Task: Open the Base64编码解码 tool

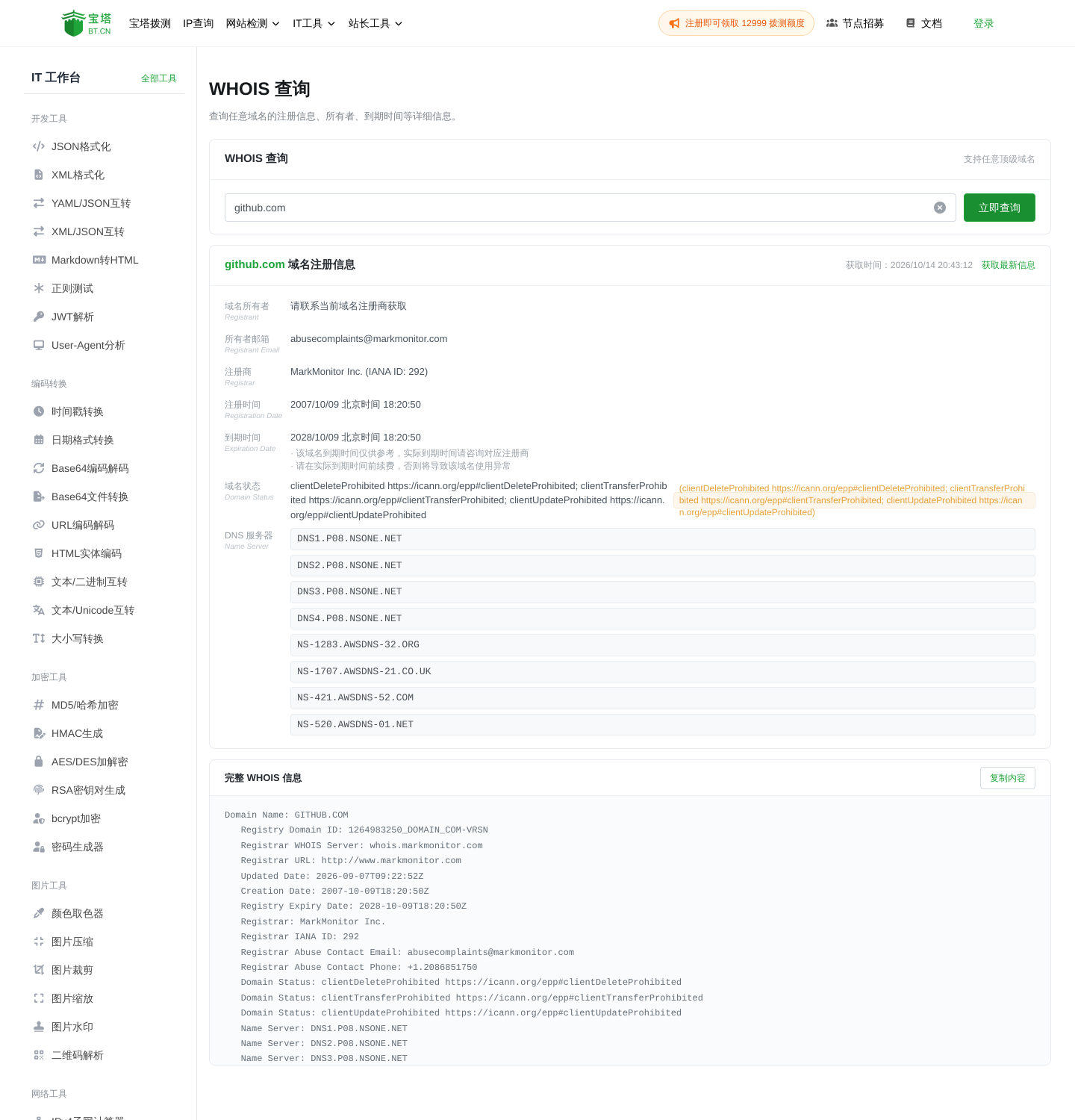Action: [x=90, y=468]
